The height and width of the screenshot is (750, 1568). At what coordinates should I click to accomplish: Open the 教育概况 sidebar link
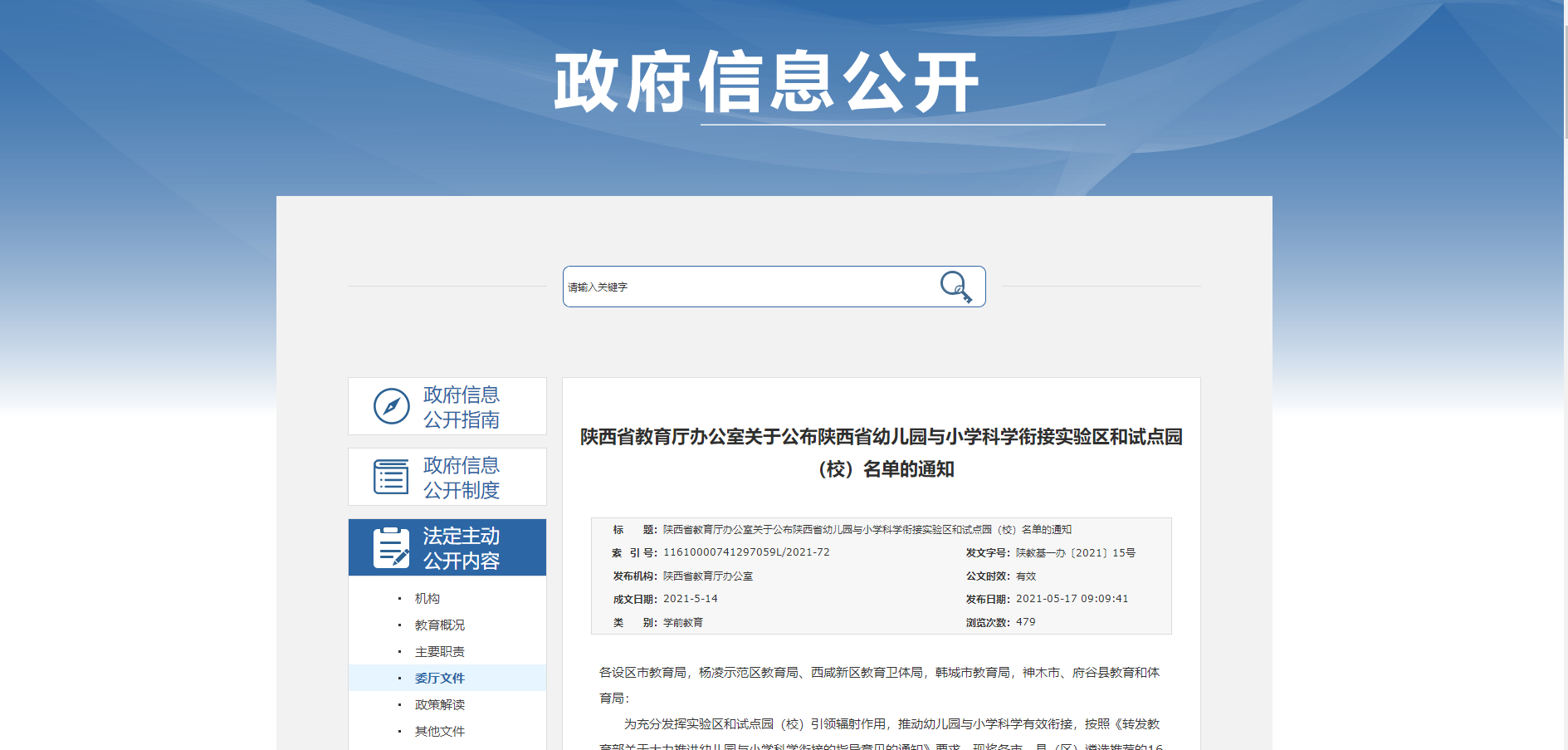click(x=440, y=625)
